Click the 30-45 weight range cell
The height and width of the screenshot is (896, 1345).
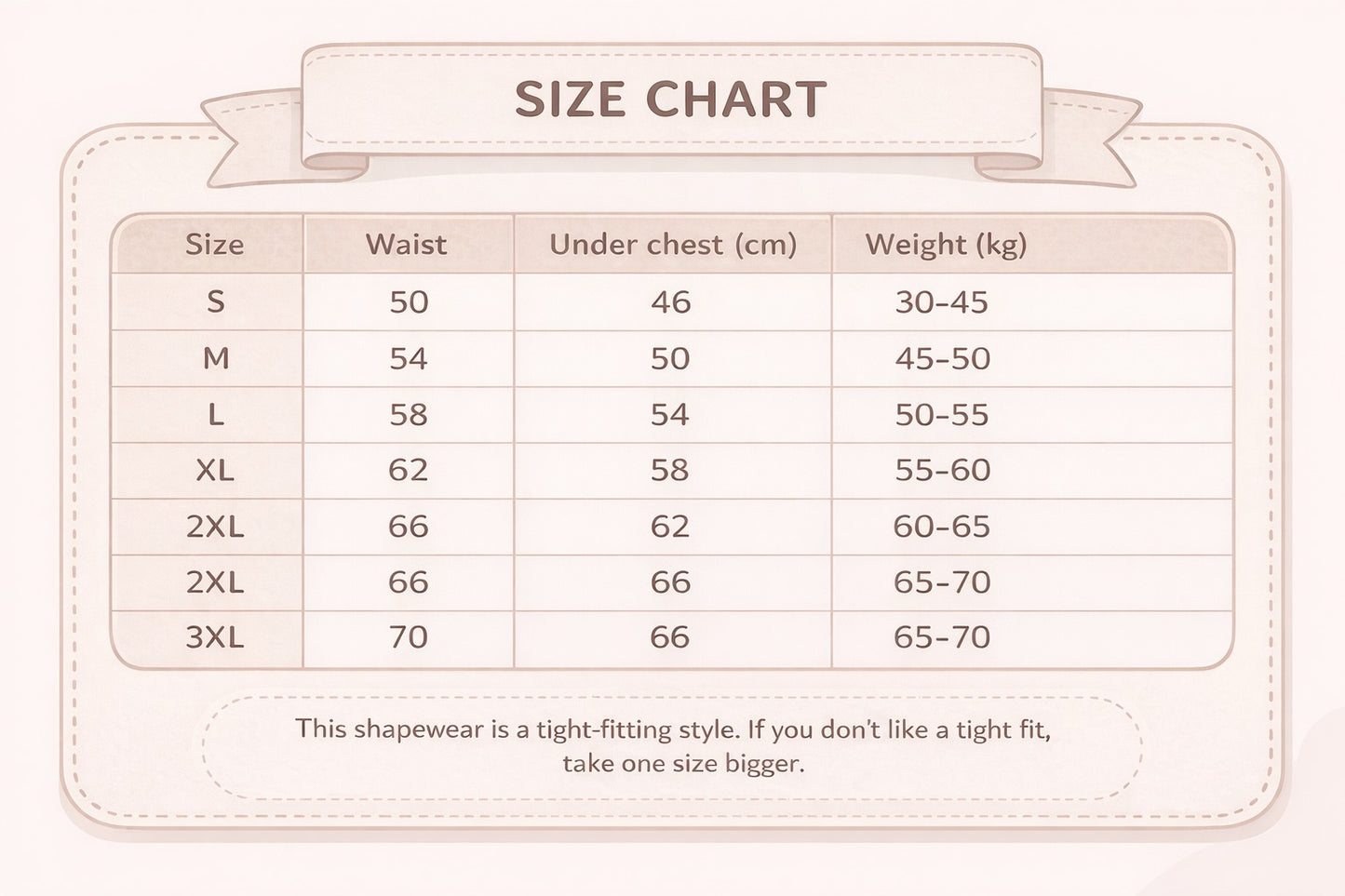(941, 302)
